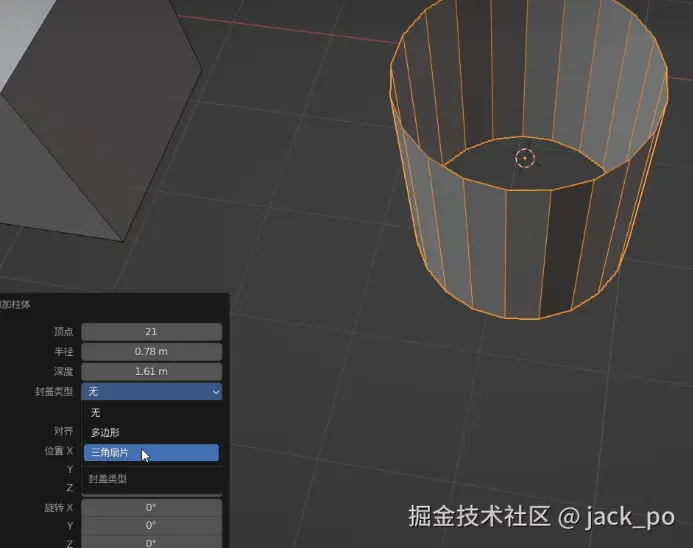Click the 顶点 (vertices) field showing 21
Screen dimensions: 693x548
pos(152,332)
